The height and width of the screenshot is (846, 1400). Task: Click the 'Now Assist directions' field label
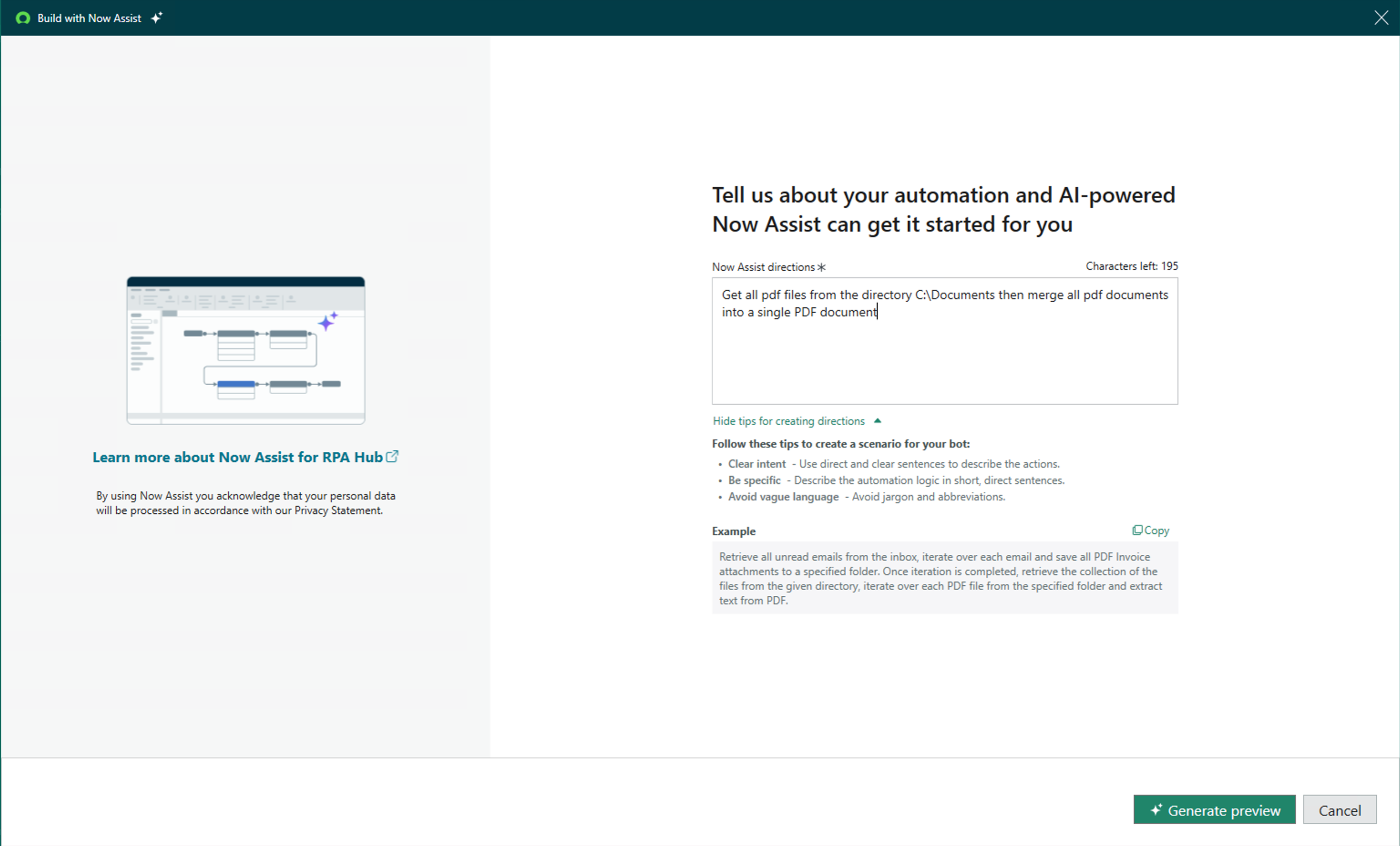click(763, 267)
